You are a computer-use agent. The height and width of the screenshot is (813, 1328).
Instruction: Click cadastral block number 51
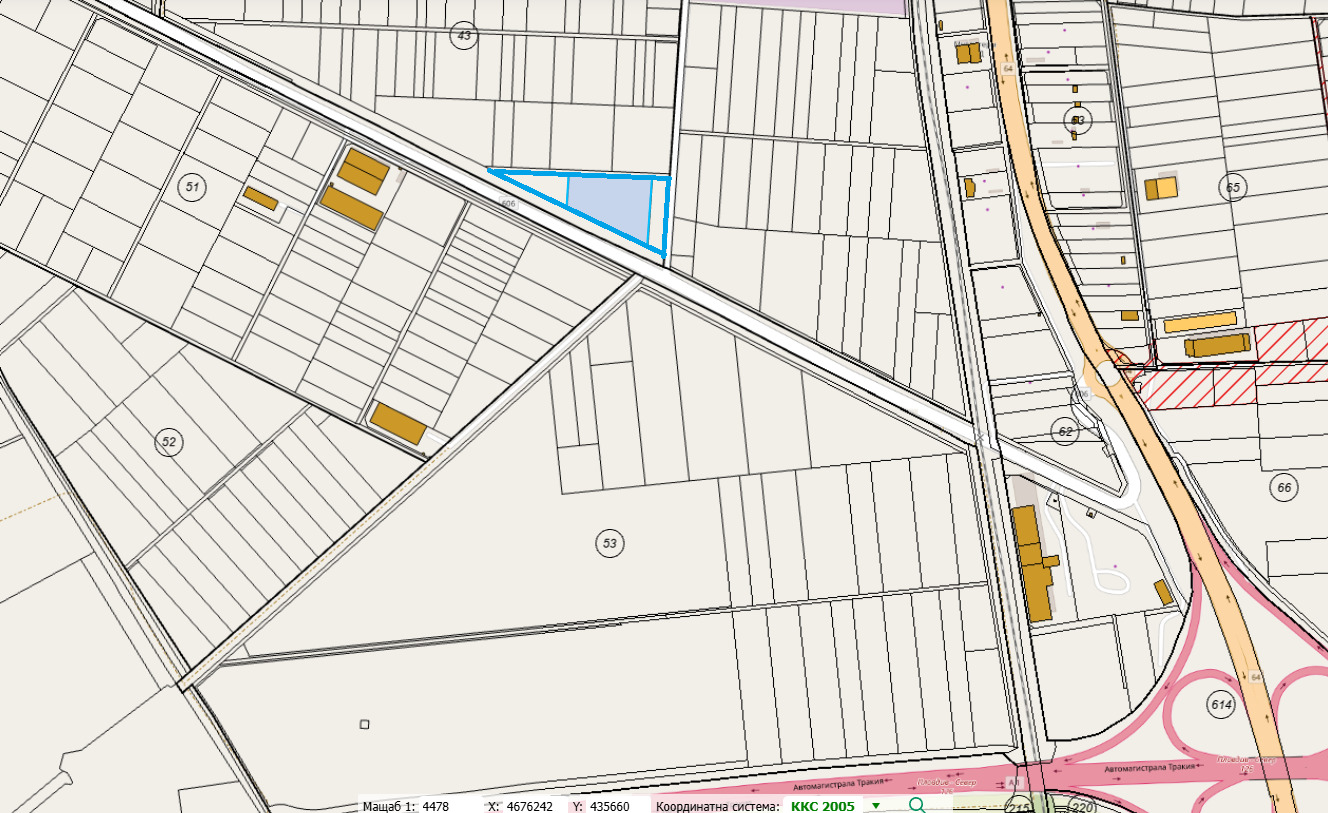[x=192, y=185]
